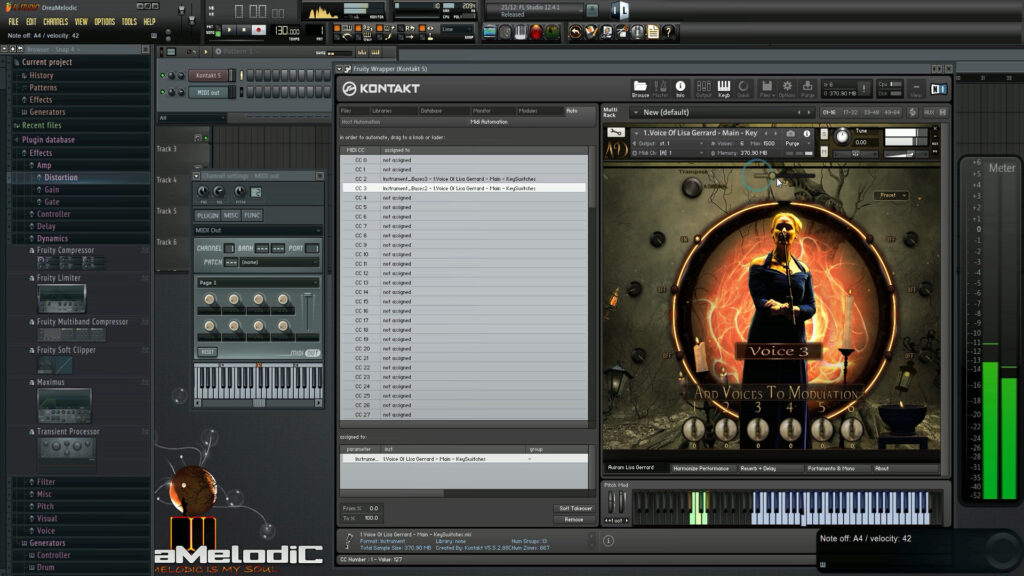Click the FL Studio mixer view icon
Image resolution: width=1024 pixels, height=576 pixels.
552,32
